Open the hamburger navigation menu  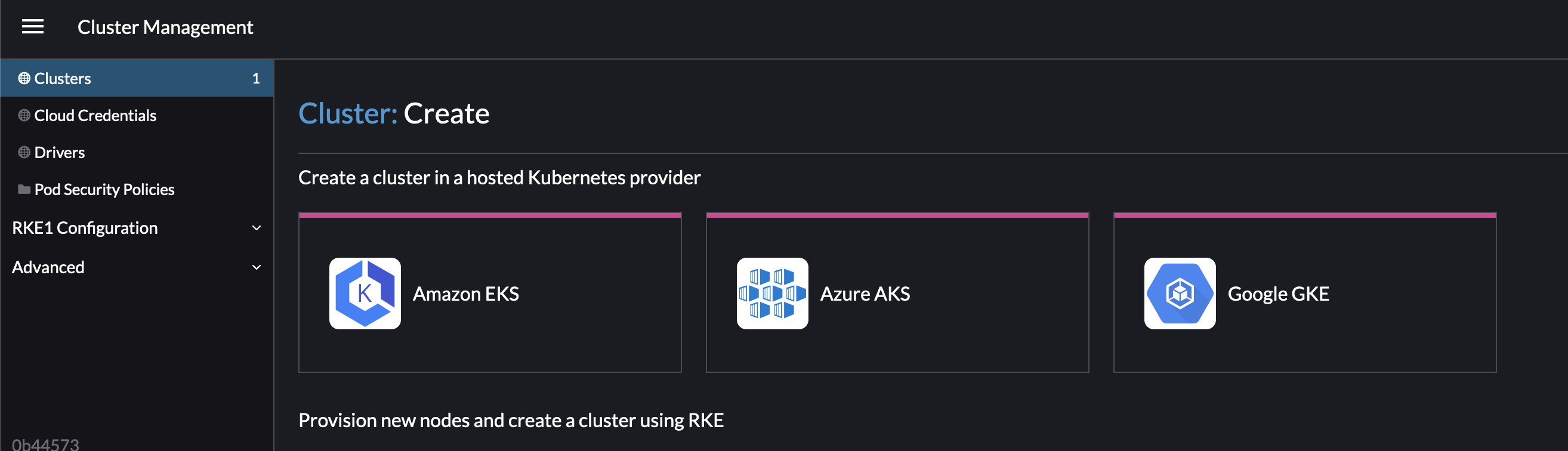pos(32,27)
